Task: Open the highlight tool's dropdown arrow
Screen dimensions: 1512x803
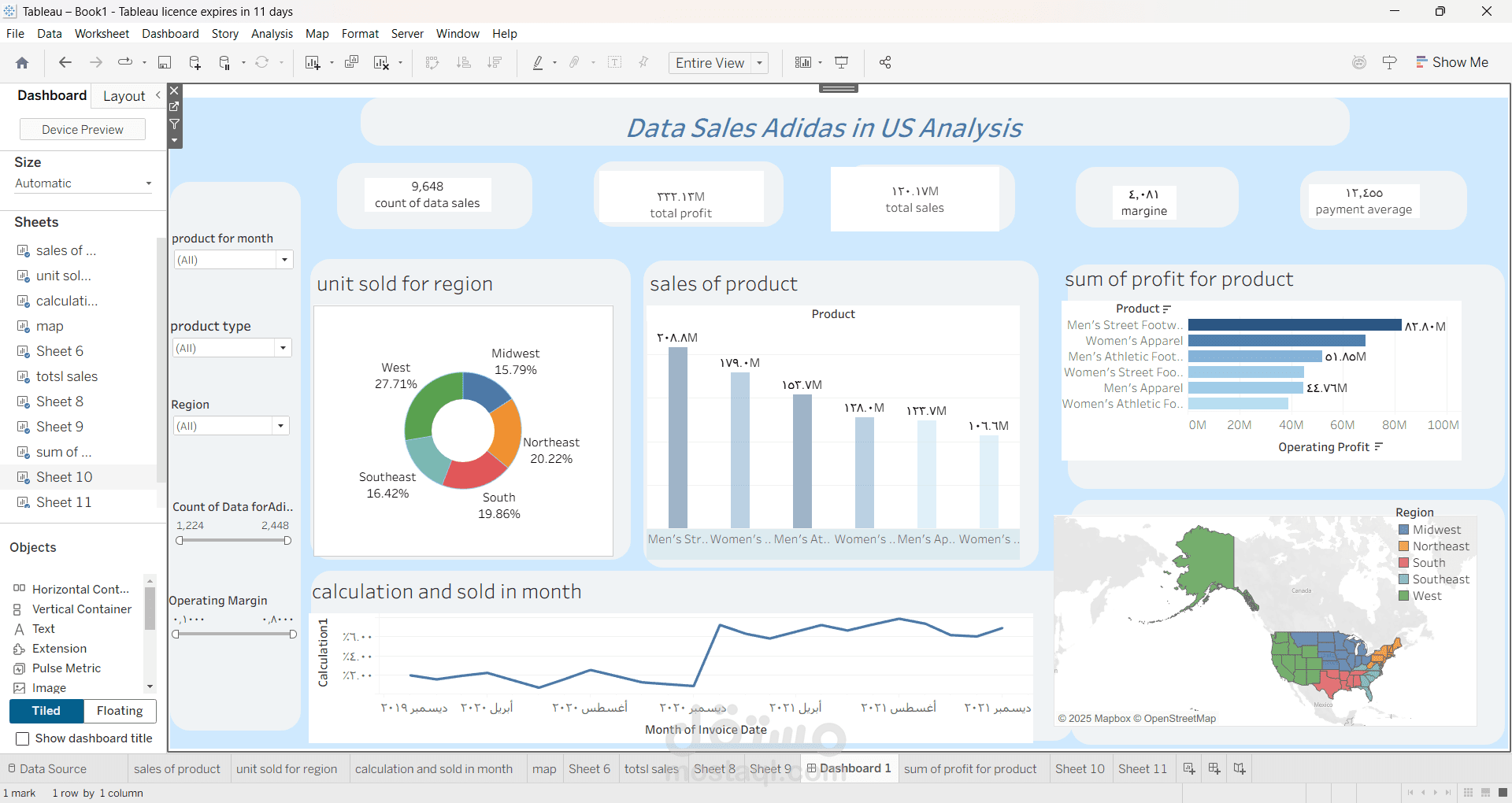Action: coord(555,63)
